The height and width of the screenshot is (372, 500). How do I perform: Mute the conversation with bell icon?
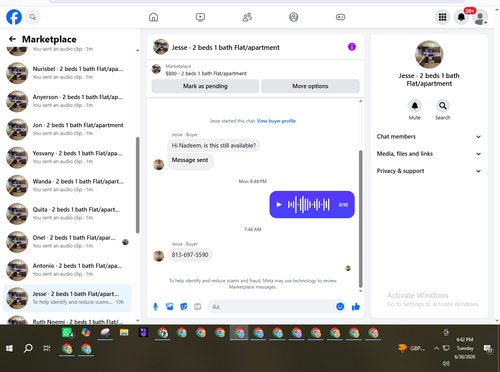(x=415, y=106)
